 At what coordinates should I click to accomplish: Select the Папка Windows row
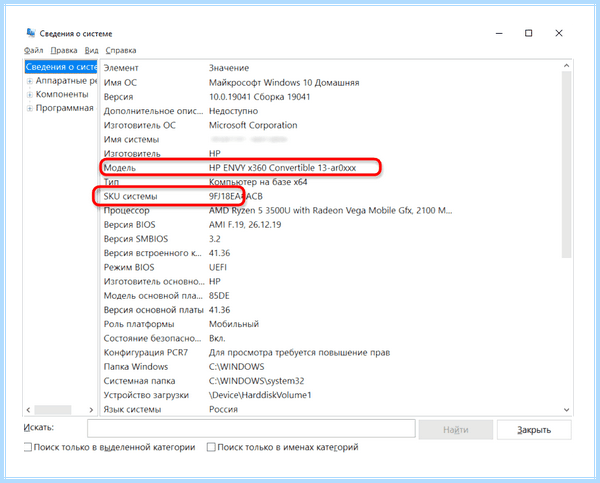click(x=331, y=367)
